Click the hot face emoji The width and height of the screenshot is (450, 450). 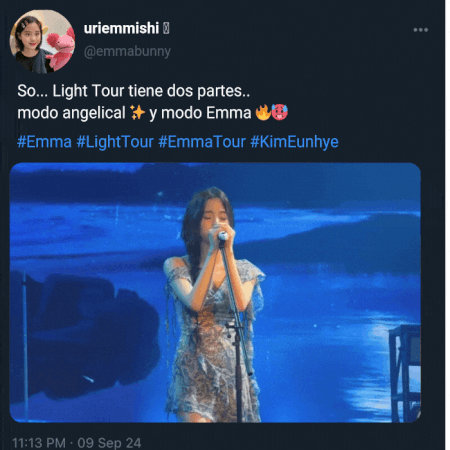(x=280, y=112)
